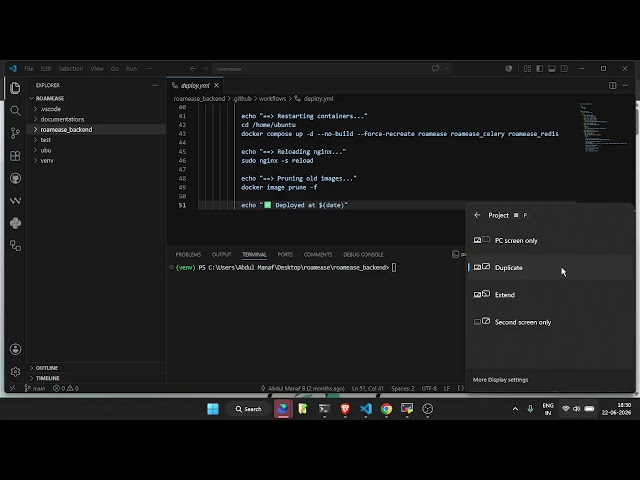Split the editor to the right
The height and width of the screenshot is (480, 640).
click(x=613, y=85)
